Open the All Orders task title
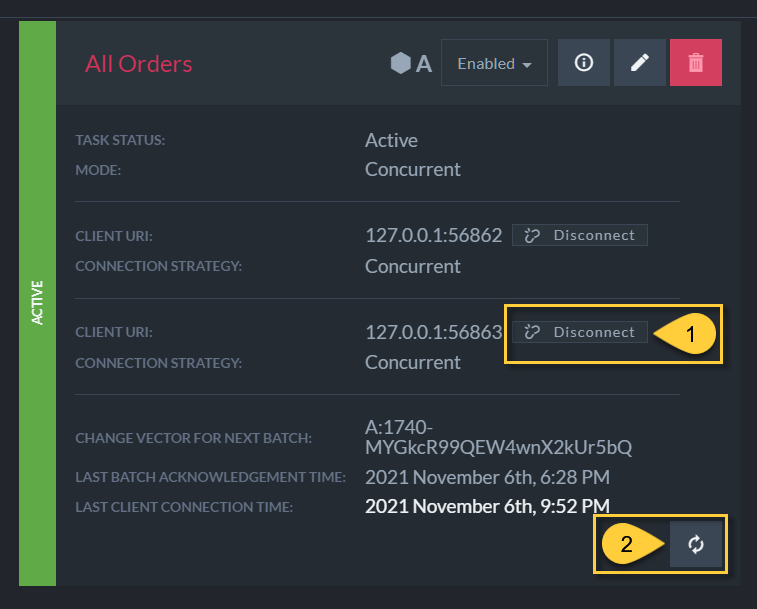Screen dimensions: 757x609 (x=139, y=64)
